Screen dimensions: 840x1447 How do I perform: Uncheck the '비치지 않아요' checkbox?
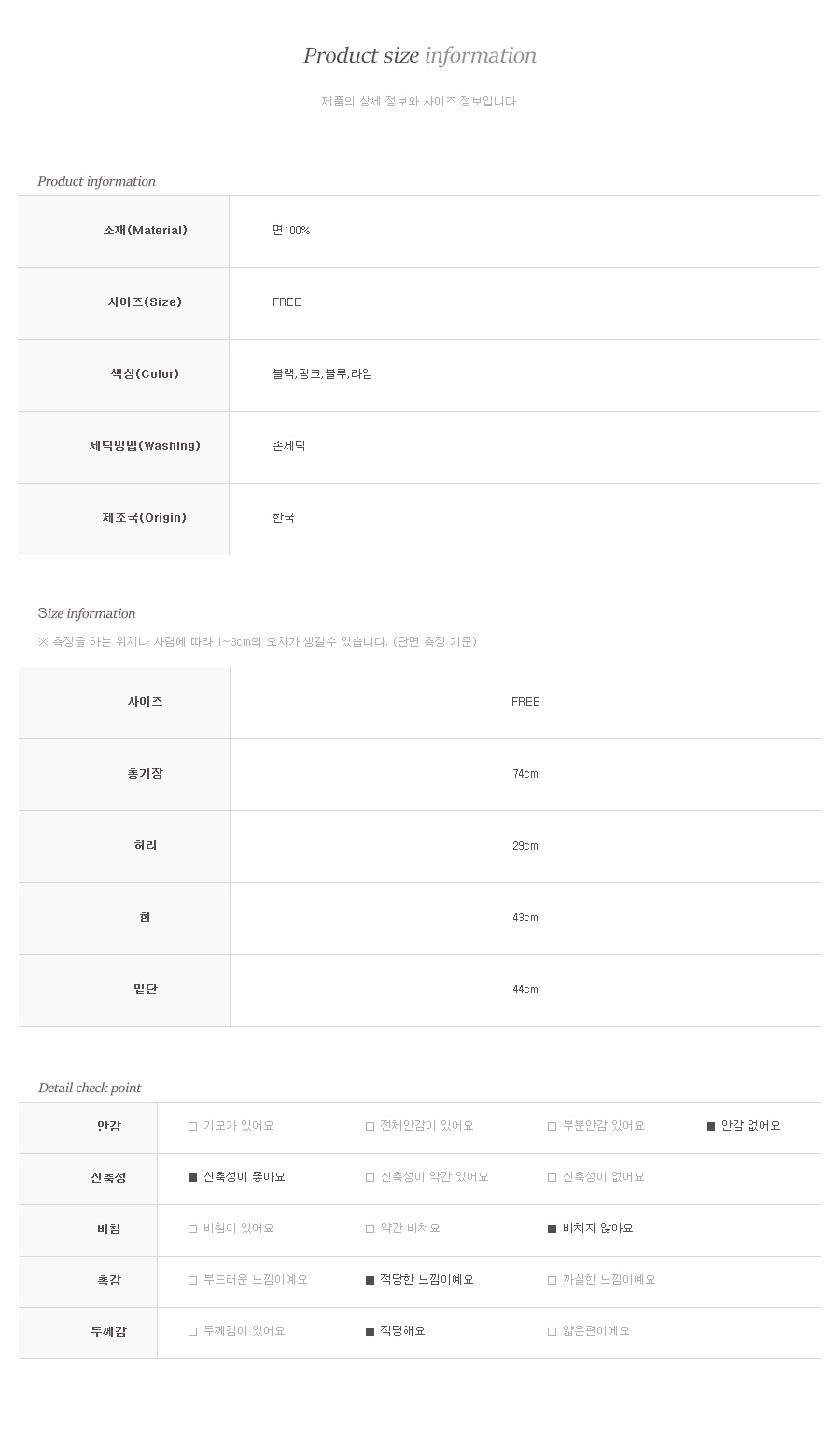pos(553,1229)
